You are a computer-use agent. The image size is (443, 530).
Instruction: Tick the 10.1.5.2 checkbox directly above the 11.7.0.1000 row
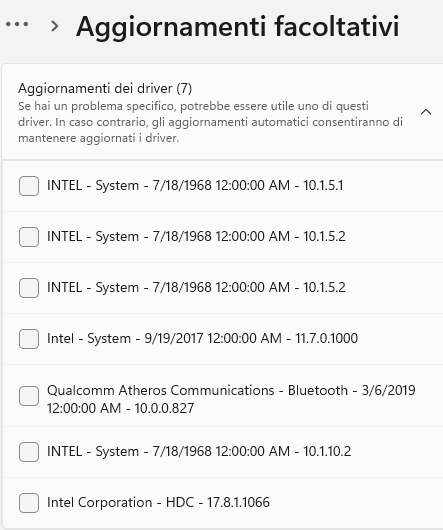pos(29,288)
